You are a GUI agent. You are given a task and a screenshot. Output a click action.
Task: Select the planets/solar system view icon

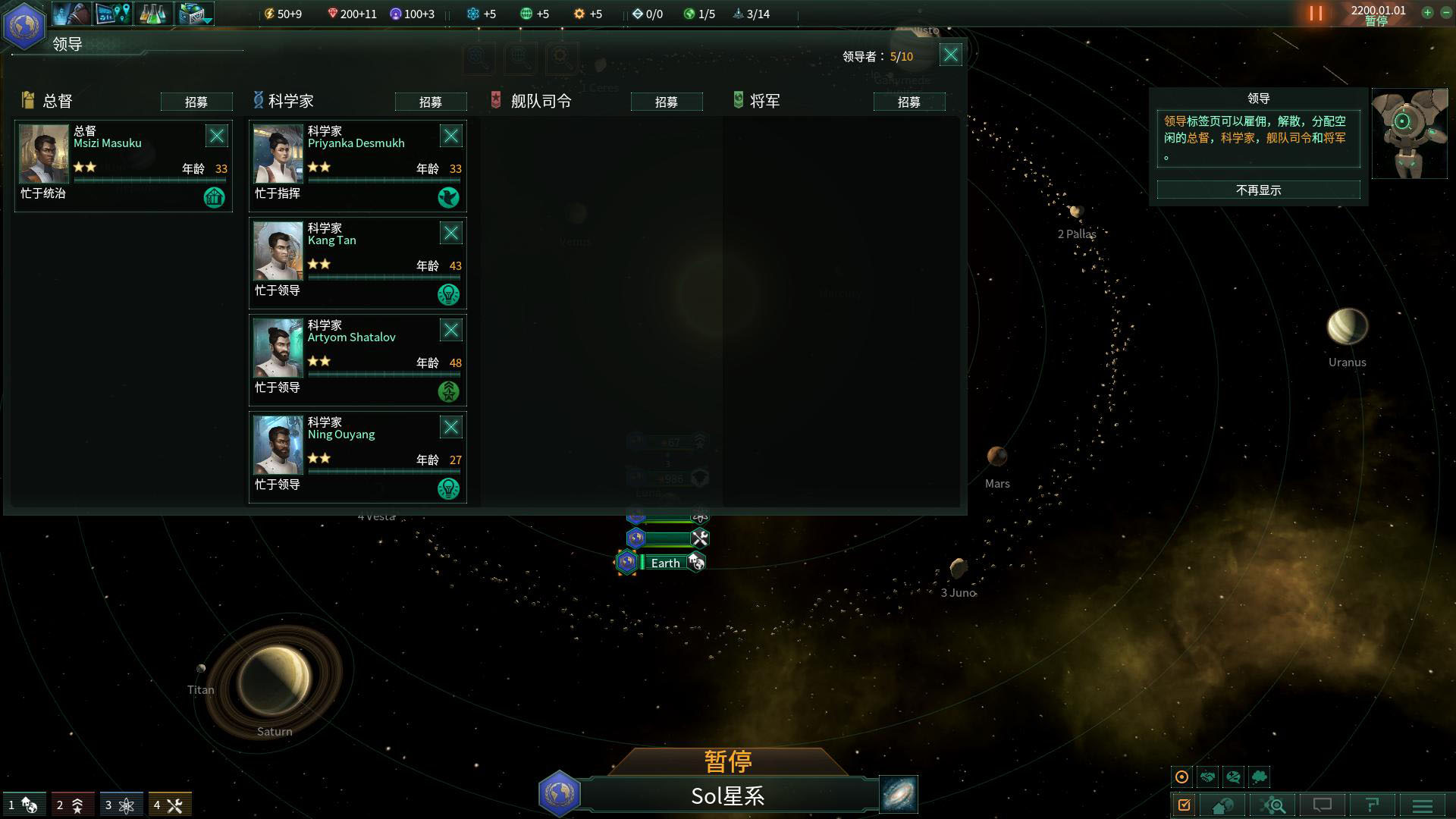coord(557,795)
